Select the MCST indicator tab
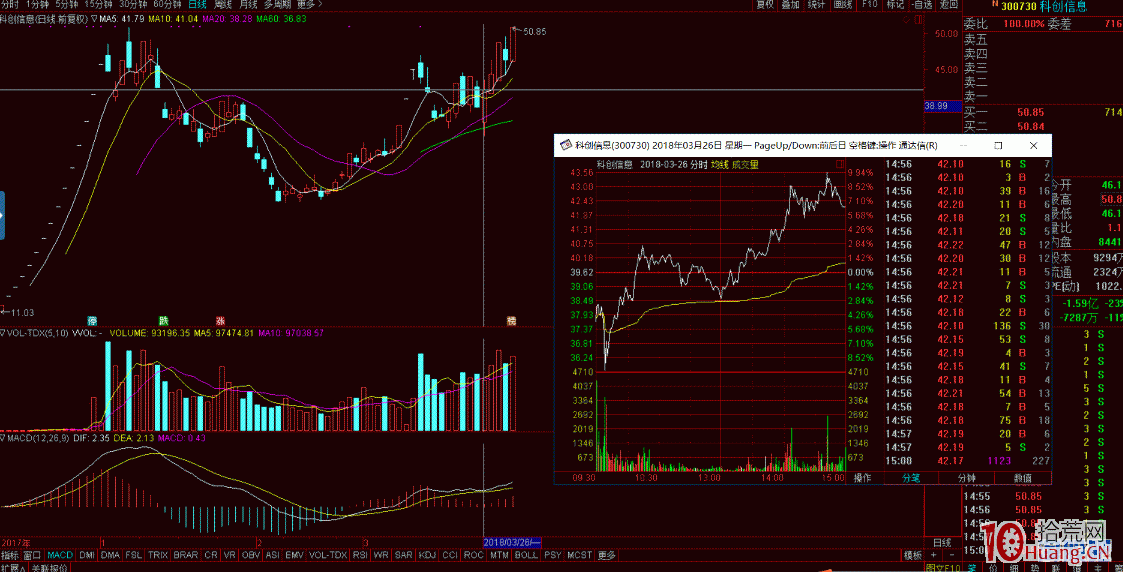1123x572 pixels. [580, 555]
